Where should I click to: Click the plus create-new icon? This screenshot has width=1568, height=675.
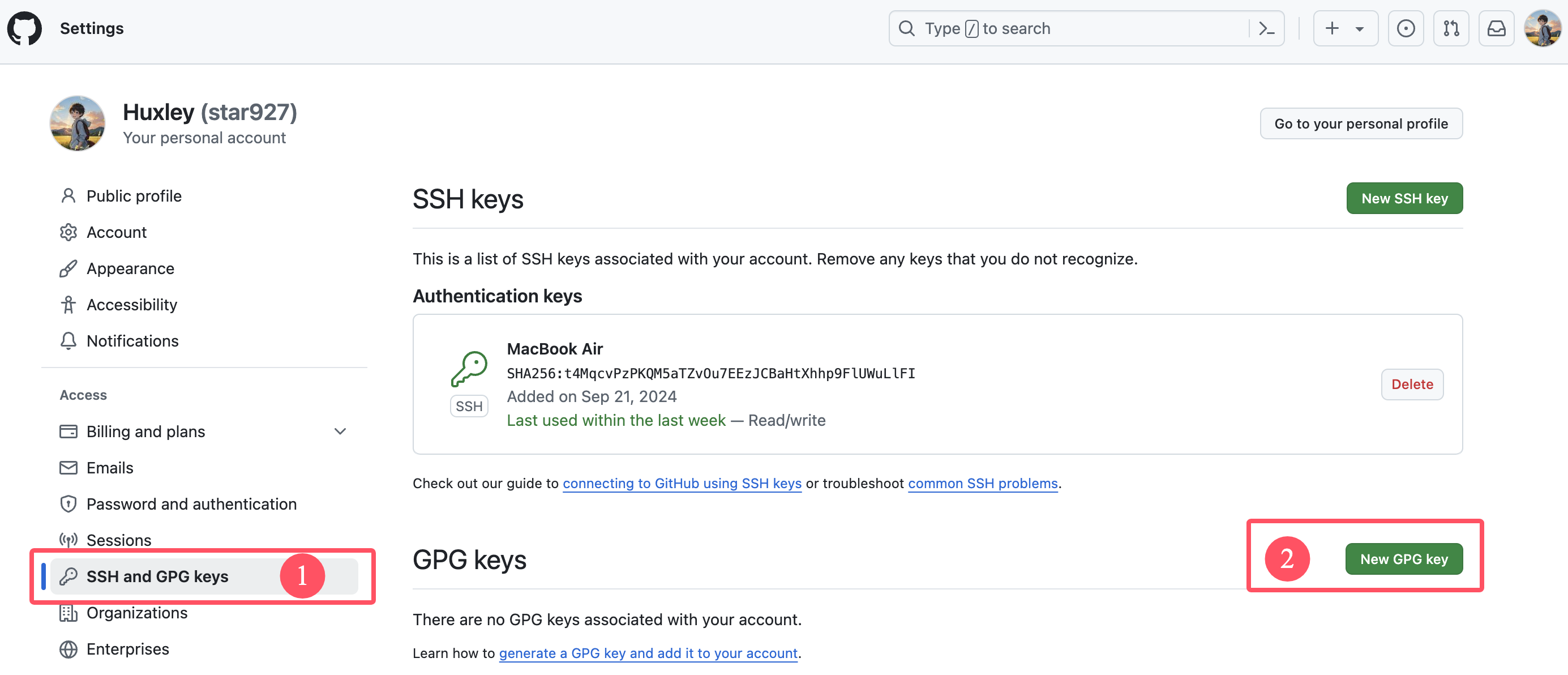coord(1332,29)
